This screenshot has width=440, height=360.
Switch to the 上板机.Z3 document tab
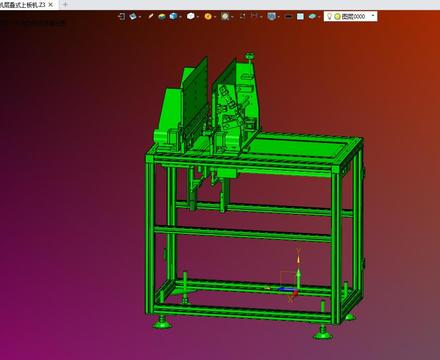[x=23, y=5]
